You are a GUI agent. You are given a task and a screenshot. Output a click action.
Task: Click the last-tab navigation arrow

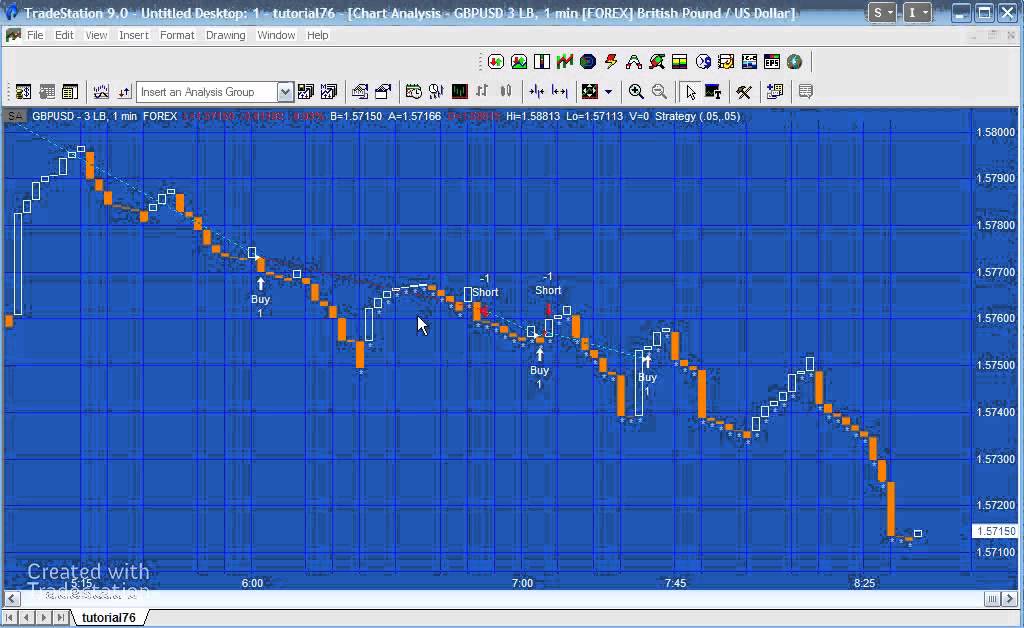coord(61,618)
